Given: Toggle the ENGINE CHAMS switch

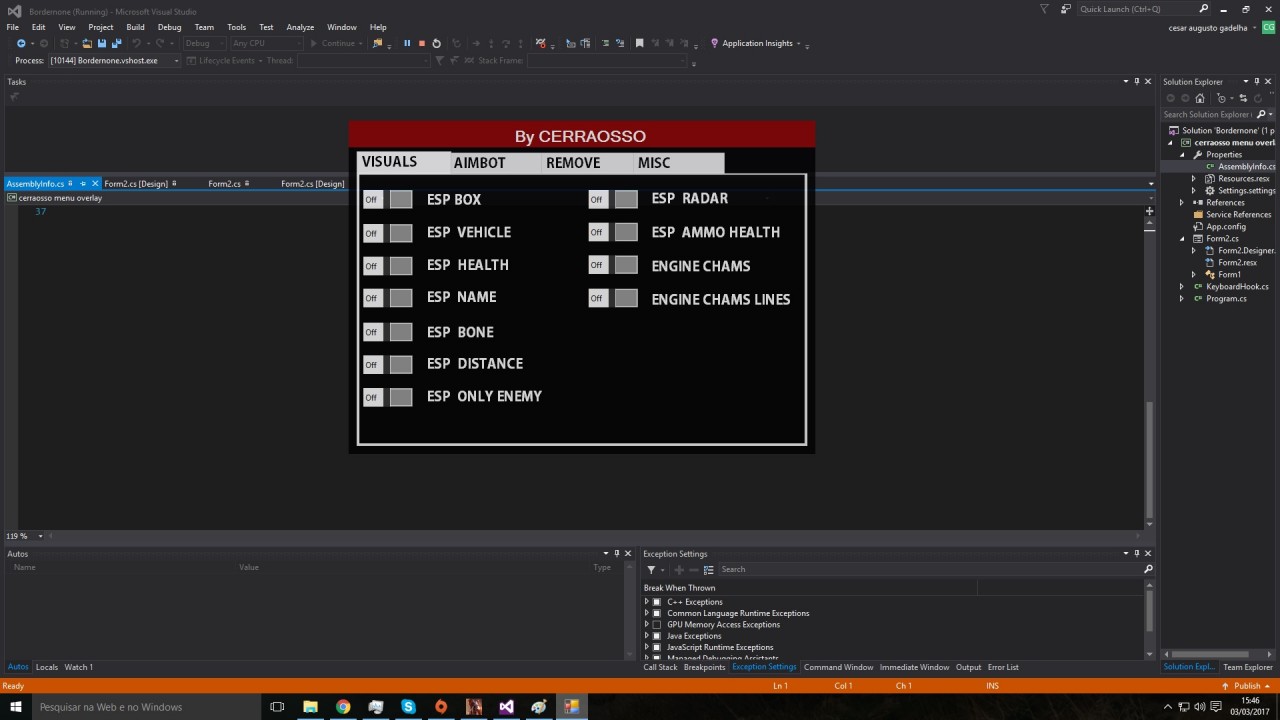Looking at the screenshot, I should point(613,265).
